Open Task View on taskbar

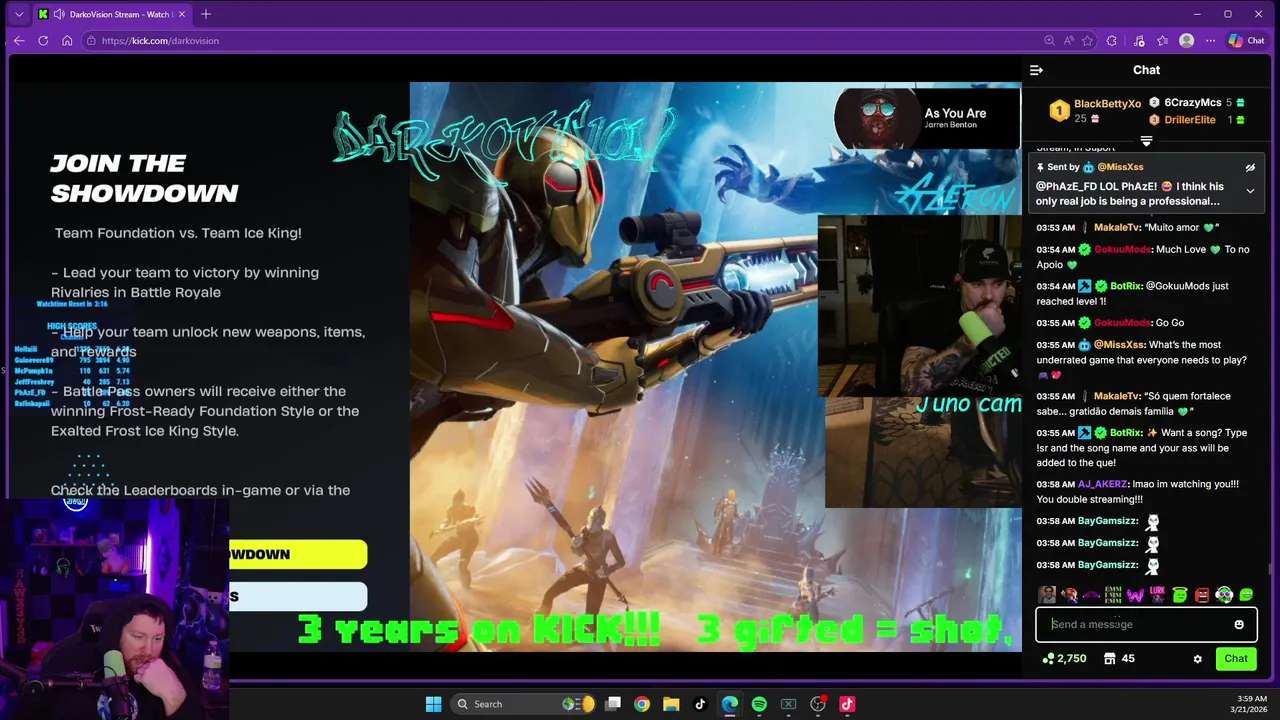click(613, 704)
